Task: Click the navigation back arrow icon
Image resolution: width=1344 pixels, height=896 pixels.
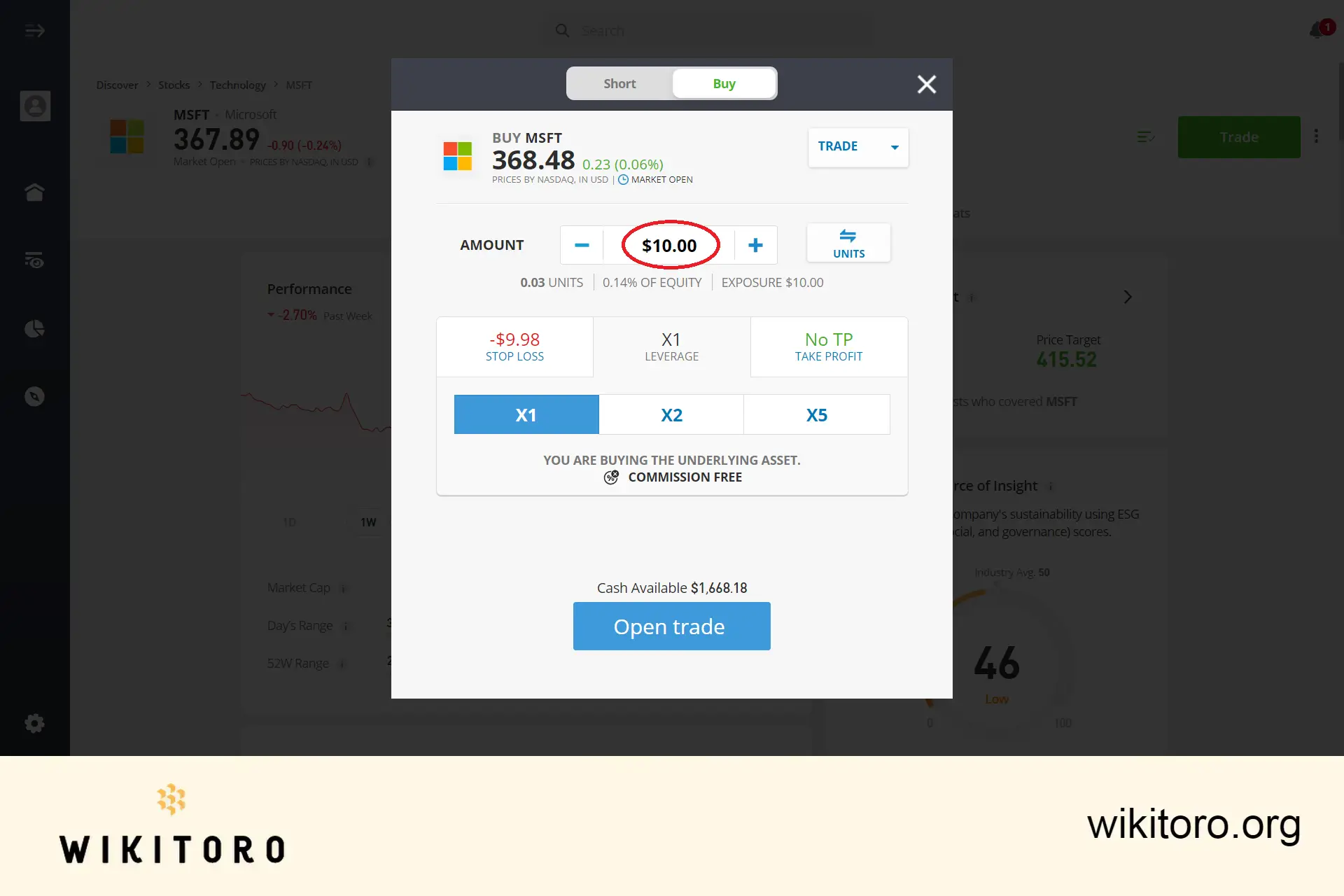Action: click(34, 30)
